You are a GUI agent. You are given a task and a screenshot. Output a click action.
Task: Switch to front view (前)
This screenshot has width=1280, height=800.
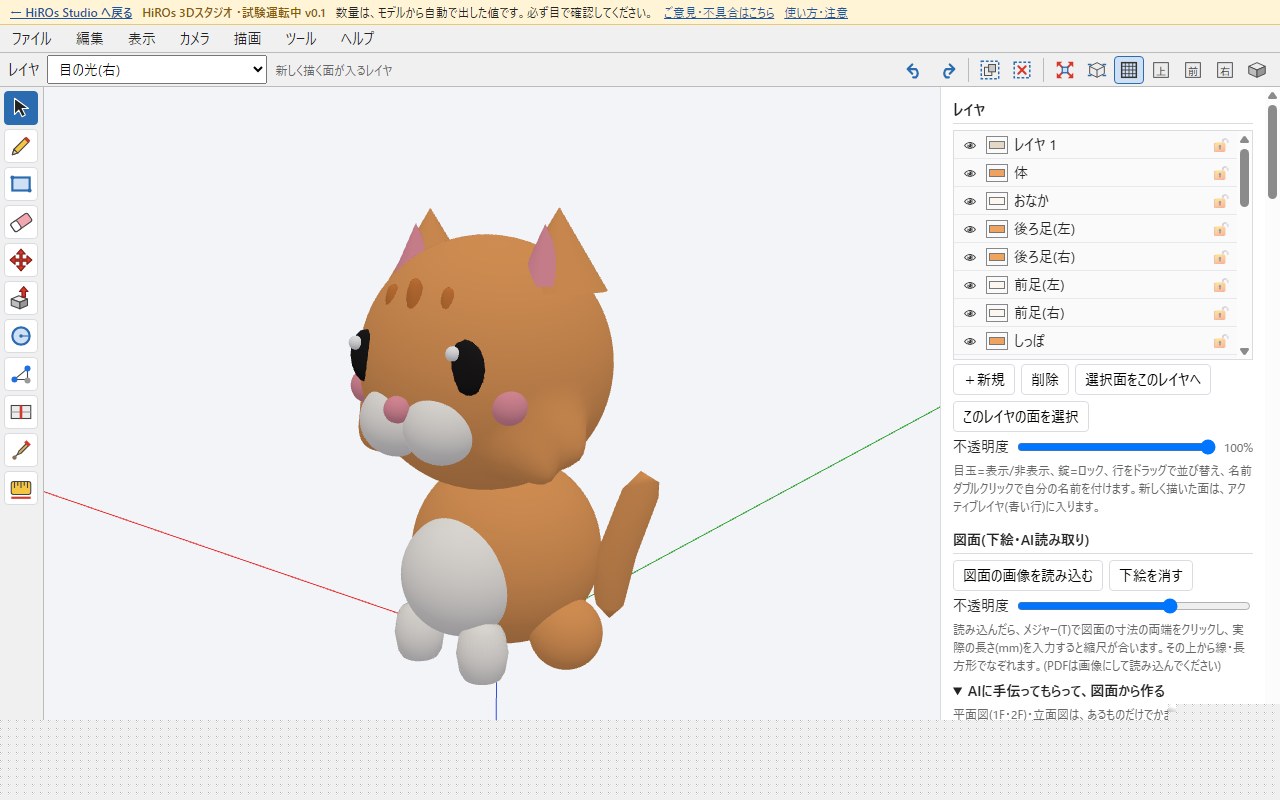tap(1193, 70)
